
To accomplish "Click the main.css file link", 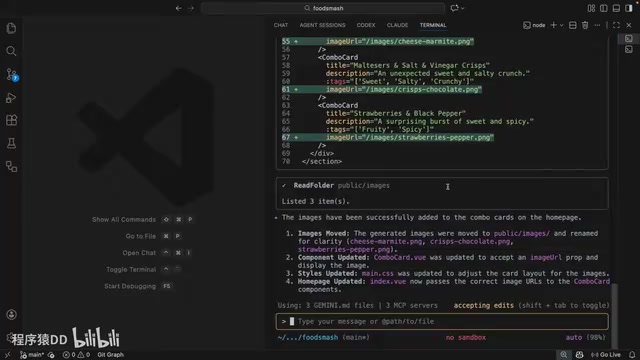I will pos(378,273).
